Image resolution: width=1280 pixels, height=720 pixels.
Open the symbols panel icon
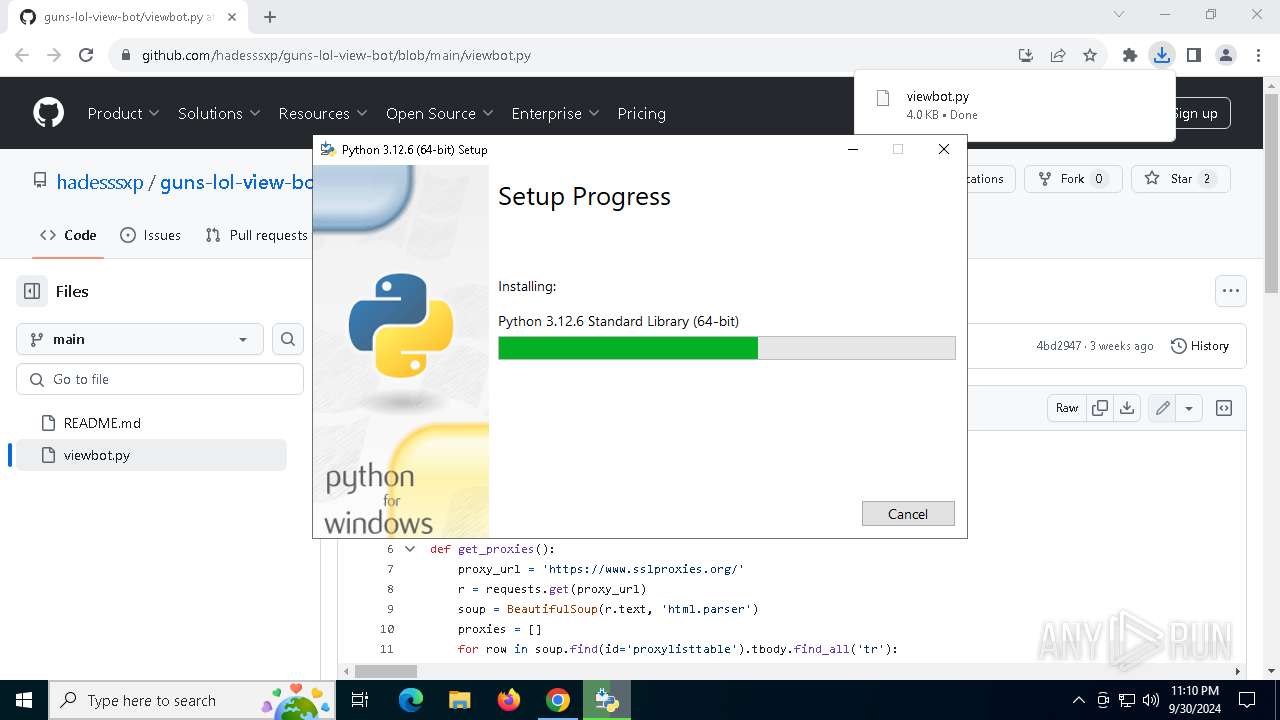pos(1223,408)
